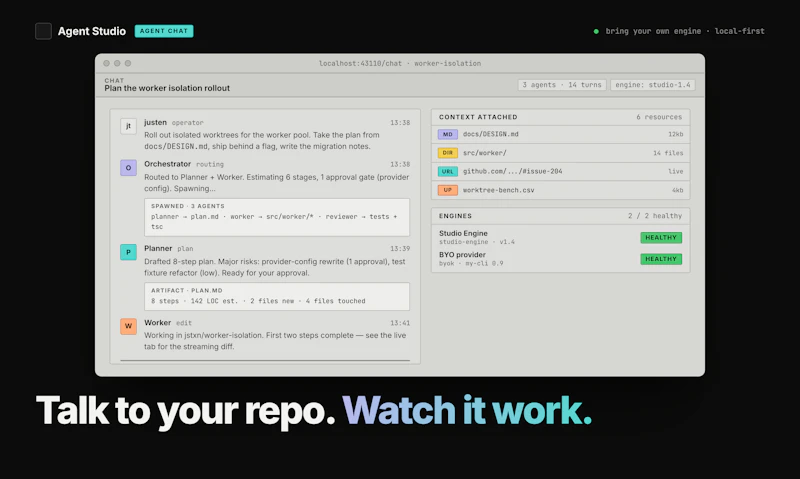Click the '6 resources' count label
The image size is (800, 479).
tap(659, 117)
